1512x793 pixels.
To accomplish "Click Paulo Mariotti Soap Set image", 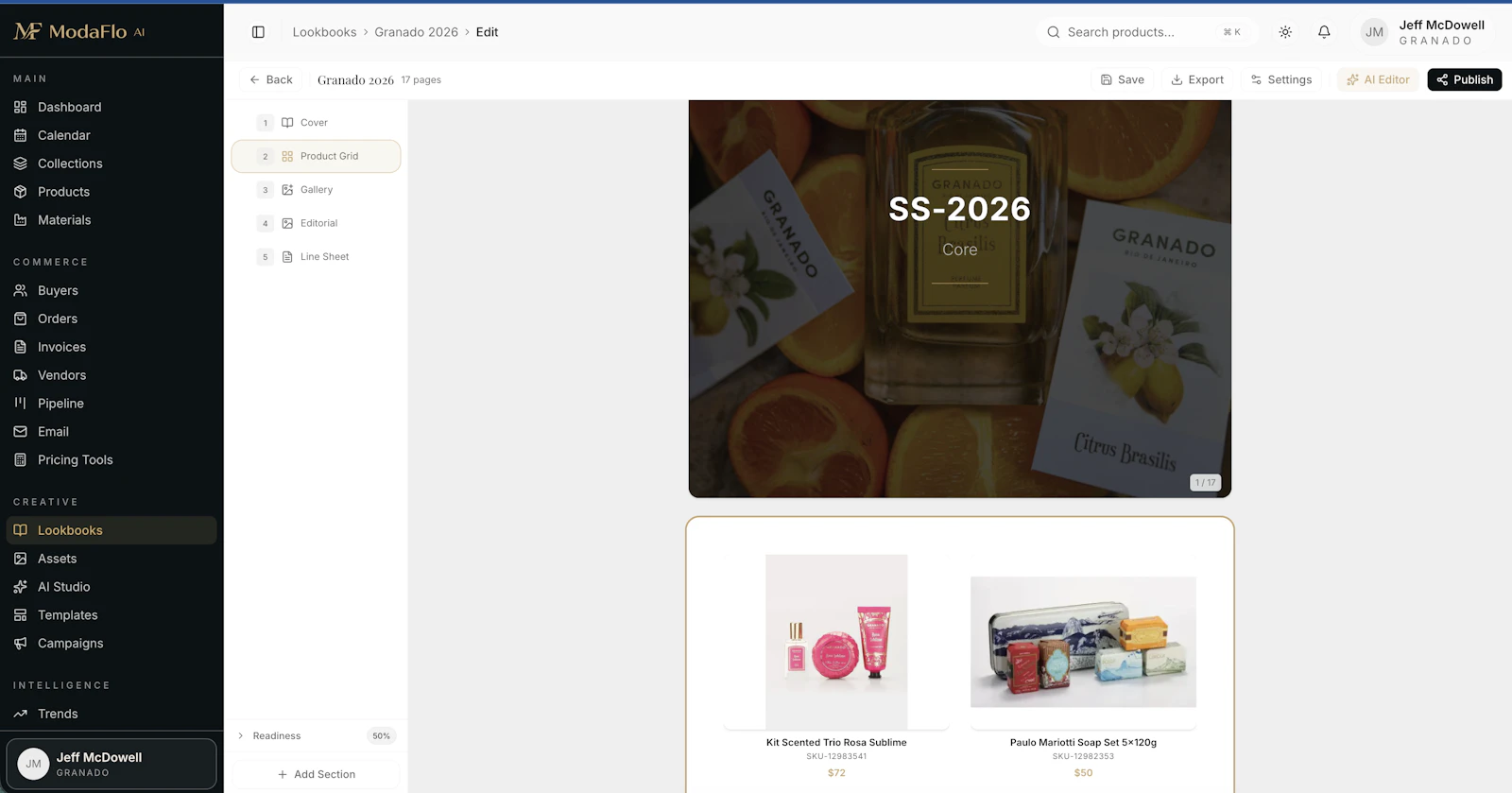I will pyautogui.click(x=1083, y=642).
